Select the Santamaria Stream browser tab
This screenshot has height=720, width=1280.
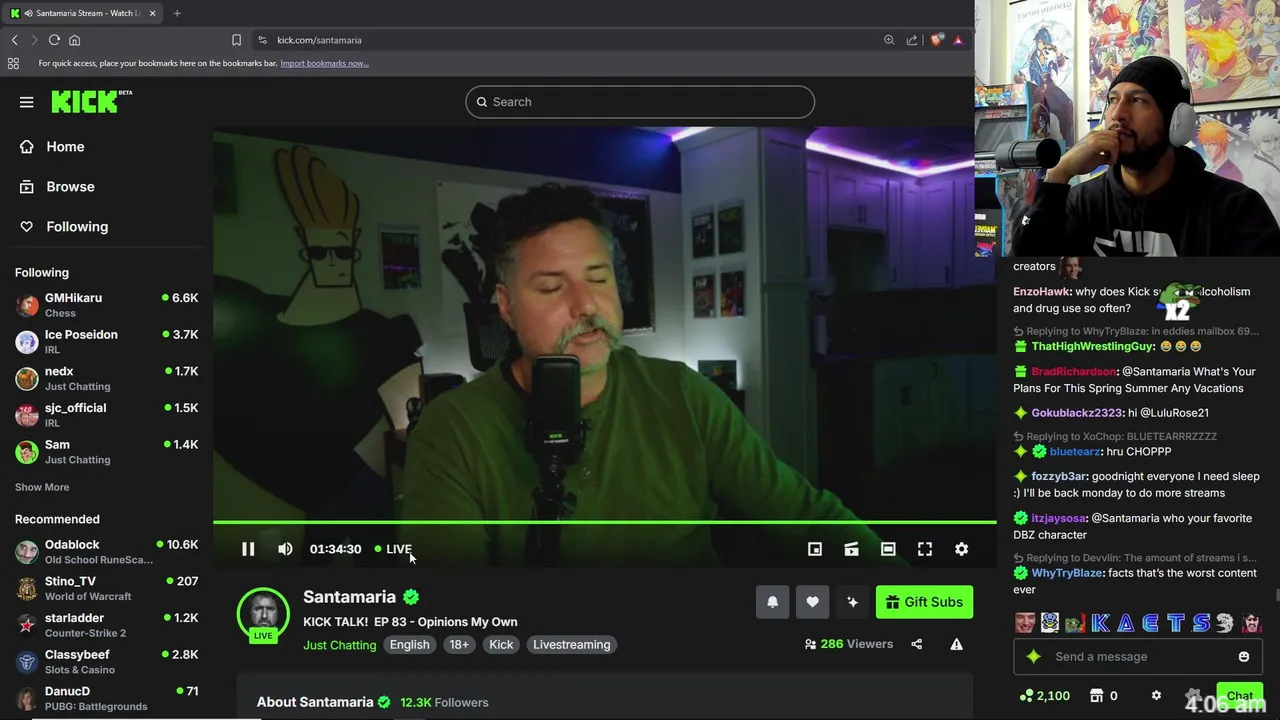point(83,13)
